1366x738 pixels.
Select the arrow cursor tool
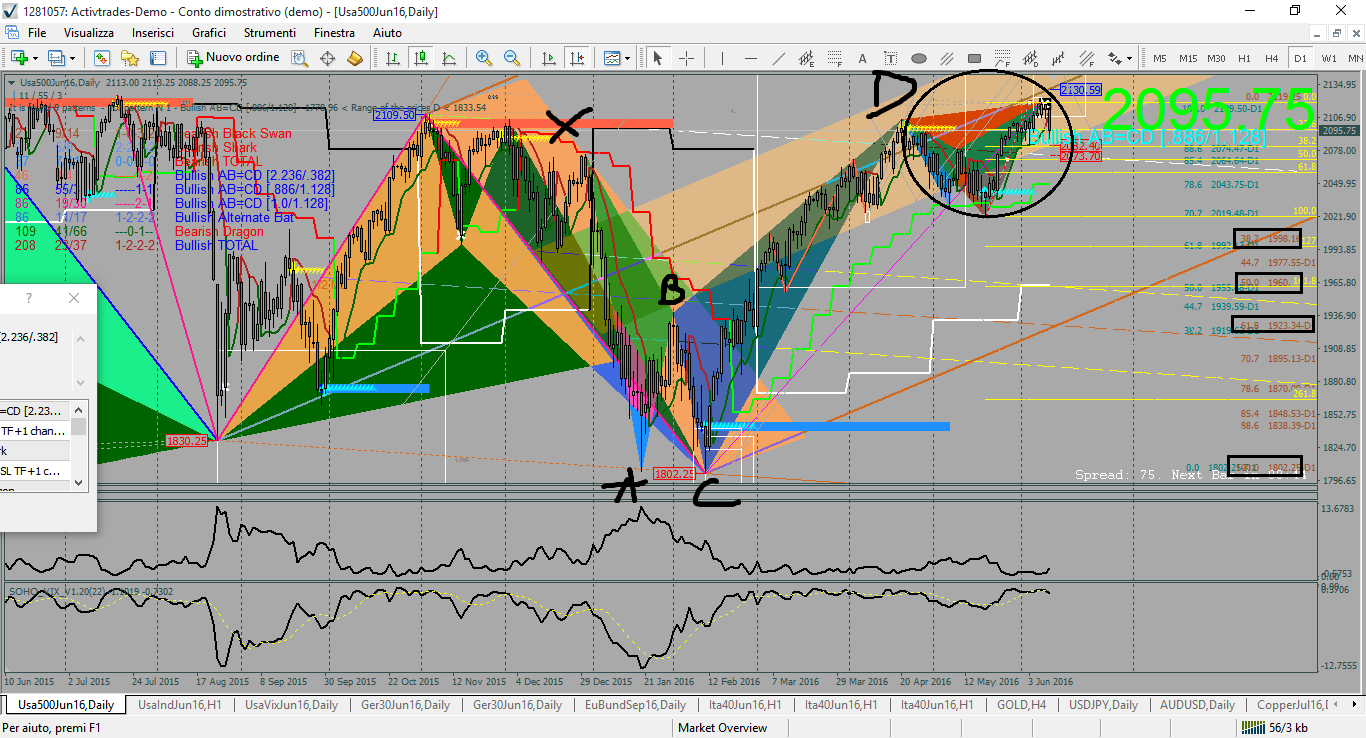click(657, 58)
